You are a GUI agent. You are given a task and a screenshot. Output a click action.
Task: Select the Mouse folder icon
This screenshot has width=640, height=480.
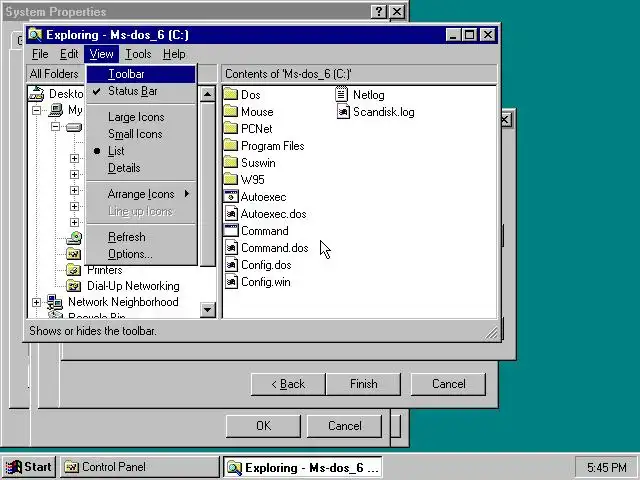point(231,111)
